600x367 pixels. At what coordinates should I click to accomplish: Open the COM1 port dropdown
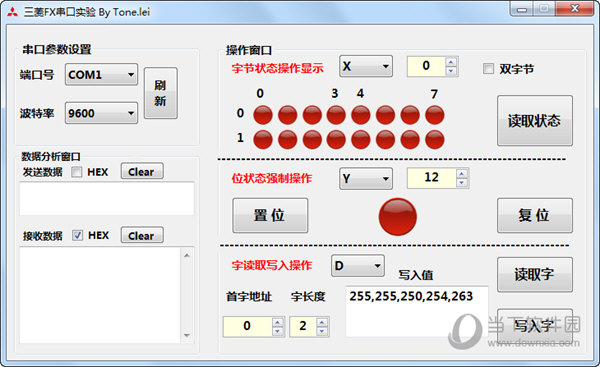(x=101, y=74)
